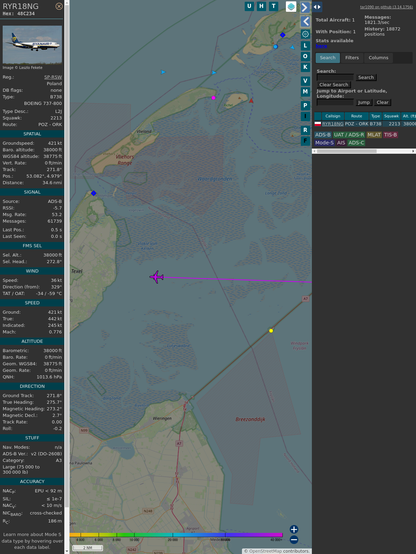This screenshot has width=416, height=554.
Task: Toggle the O map button
Action: tap(305, 56)
